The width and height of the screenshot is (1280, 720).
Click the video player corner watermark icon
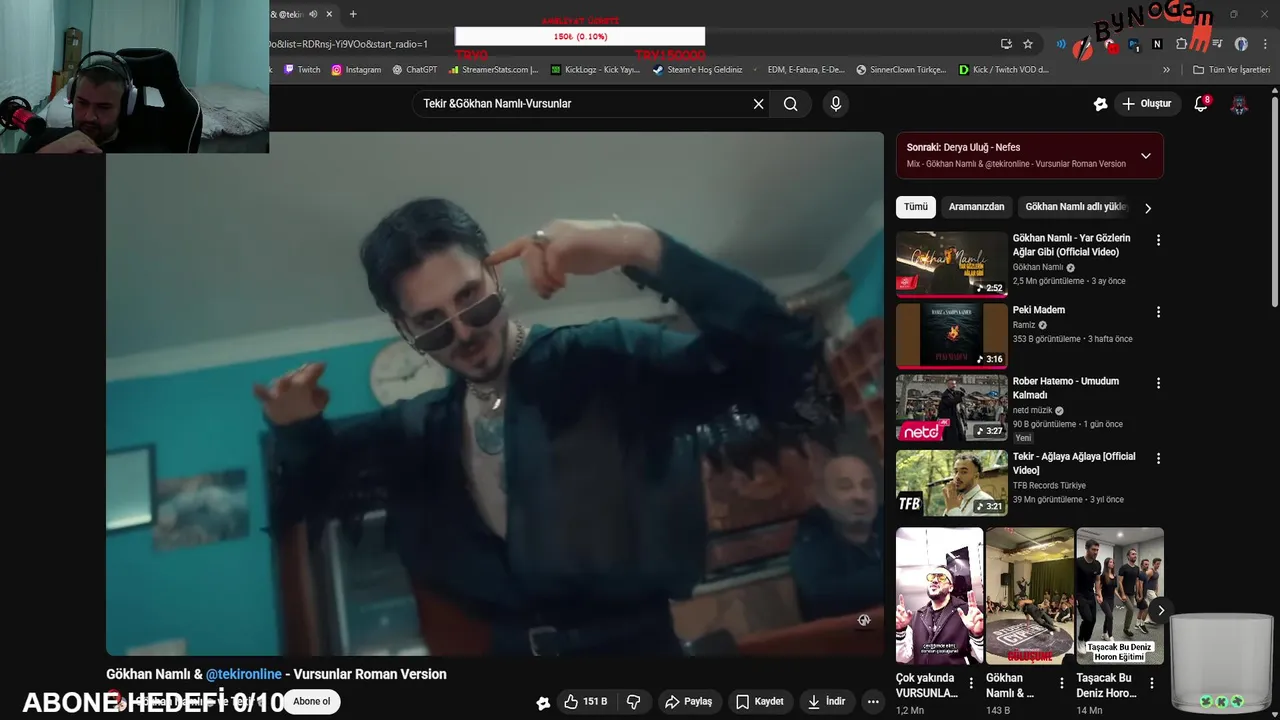click(864, 620)
